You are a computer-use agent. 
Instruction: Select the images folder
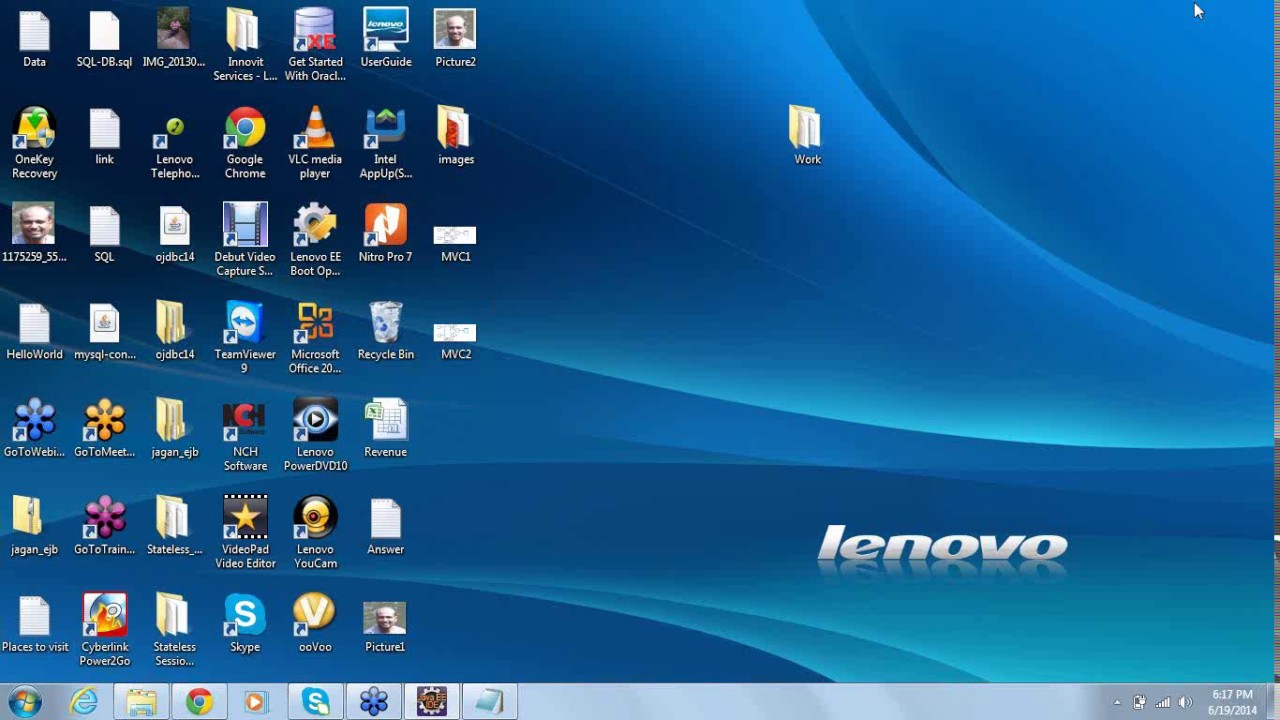455,136
